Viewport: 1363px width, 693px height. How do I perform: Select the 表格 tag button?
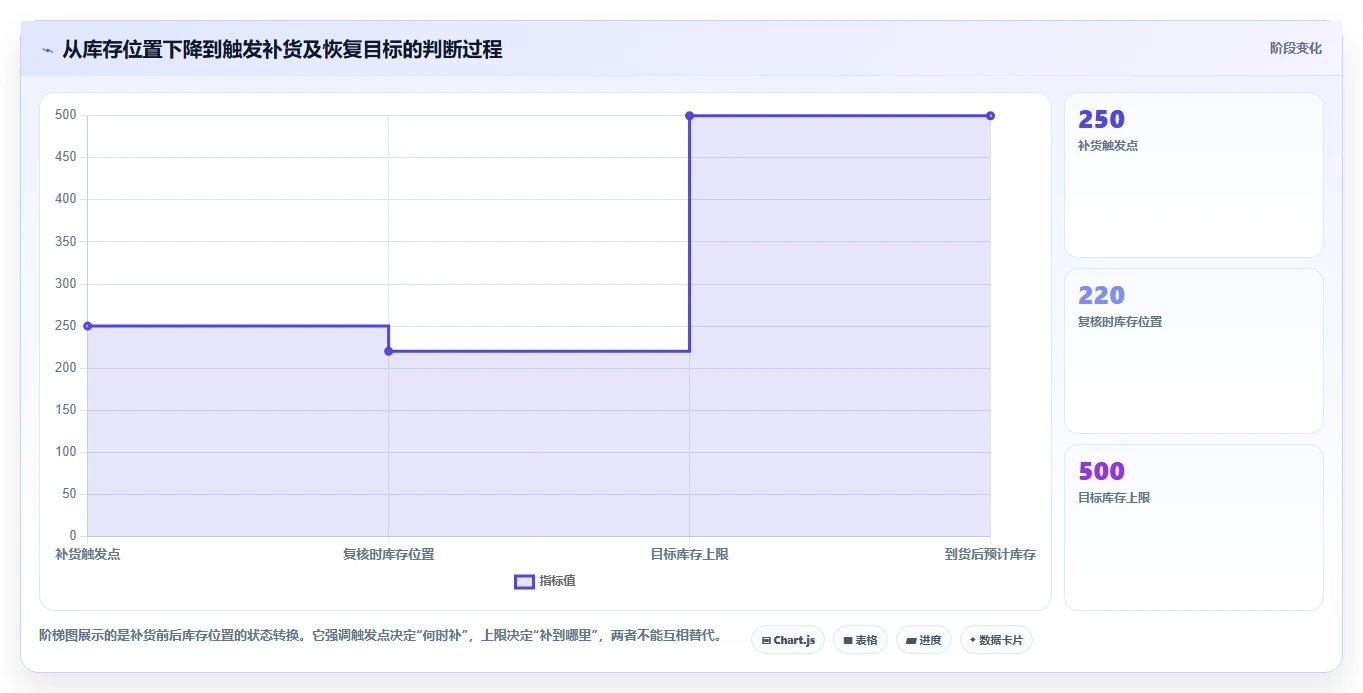(860, 640)
